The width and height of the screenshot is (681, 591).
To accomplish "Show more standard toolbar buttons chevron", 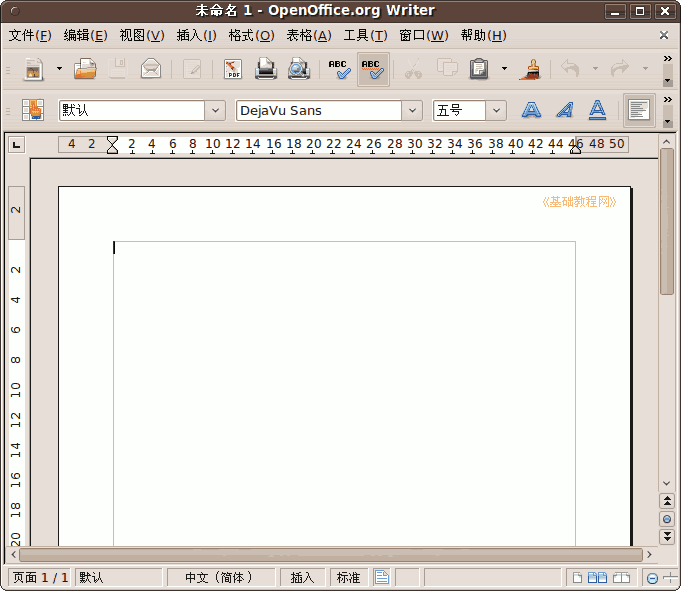I will pos(668,59).
